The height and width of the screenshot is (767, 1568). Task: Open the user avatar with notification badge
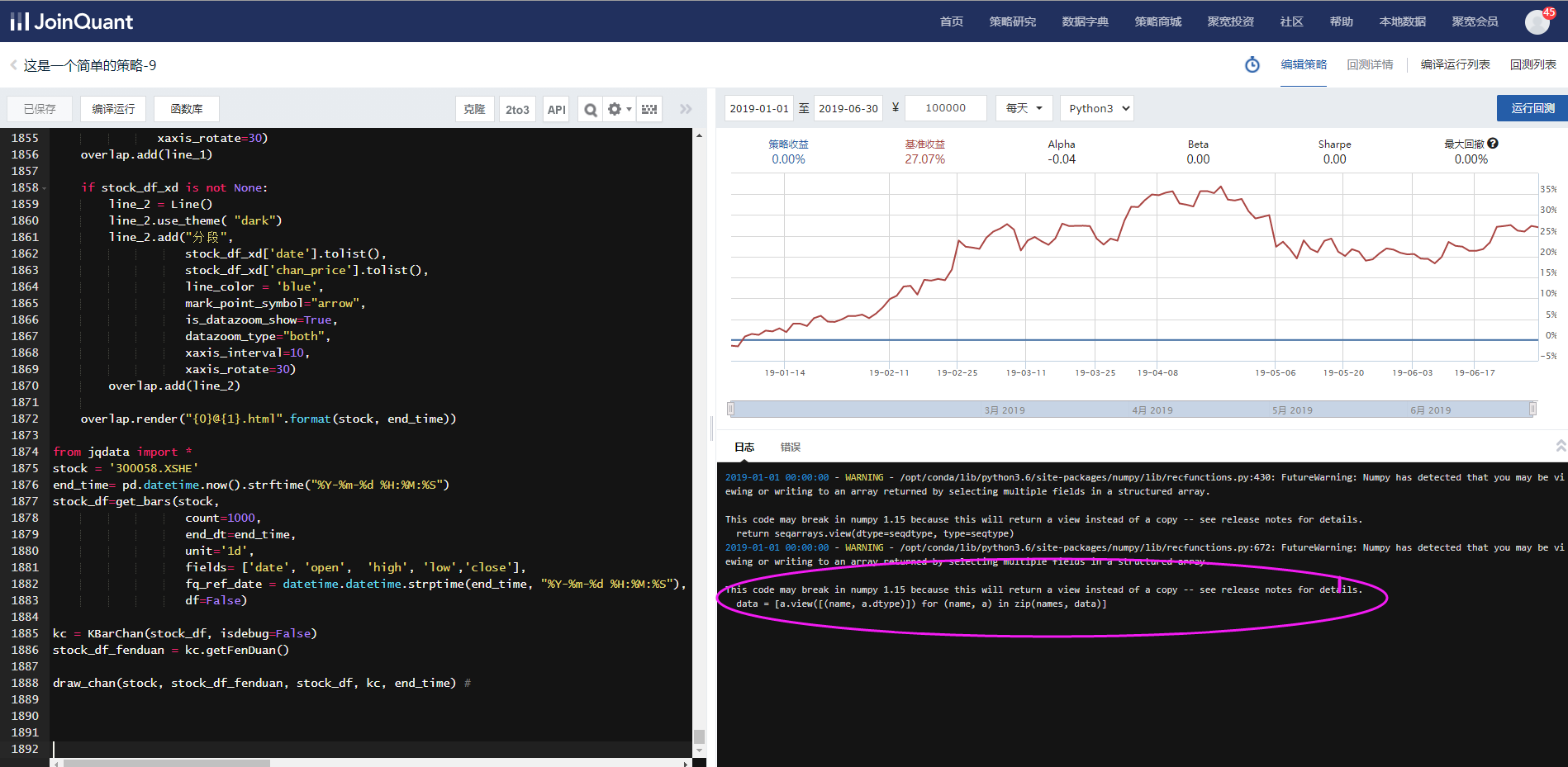(1537, 21)
